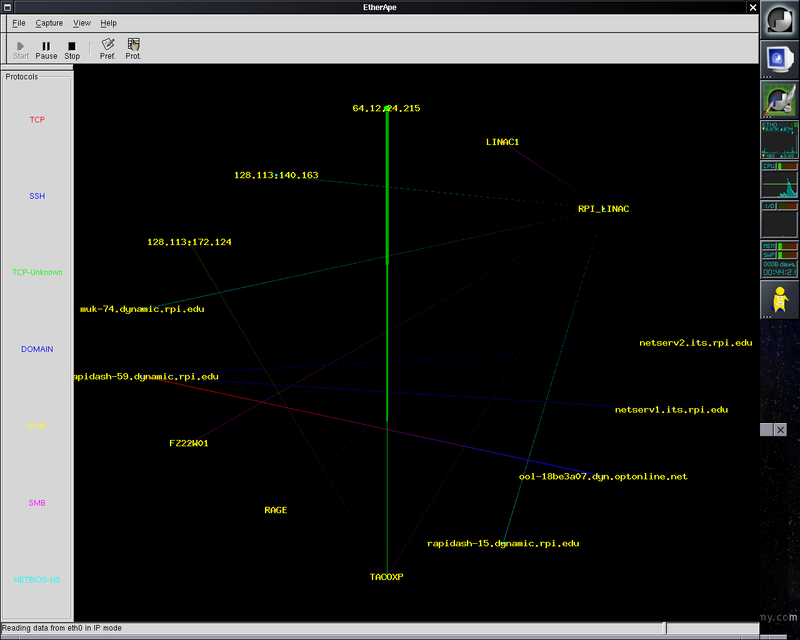Select the LINAC1 node
This screenshot has height=640, width=800.
pos(503,142)
